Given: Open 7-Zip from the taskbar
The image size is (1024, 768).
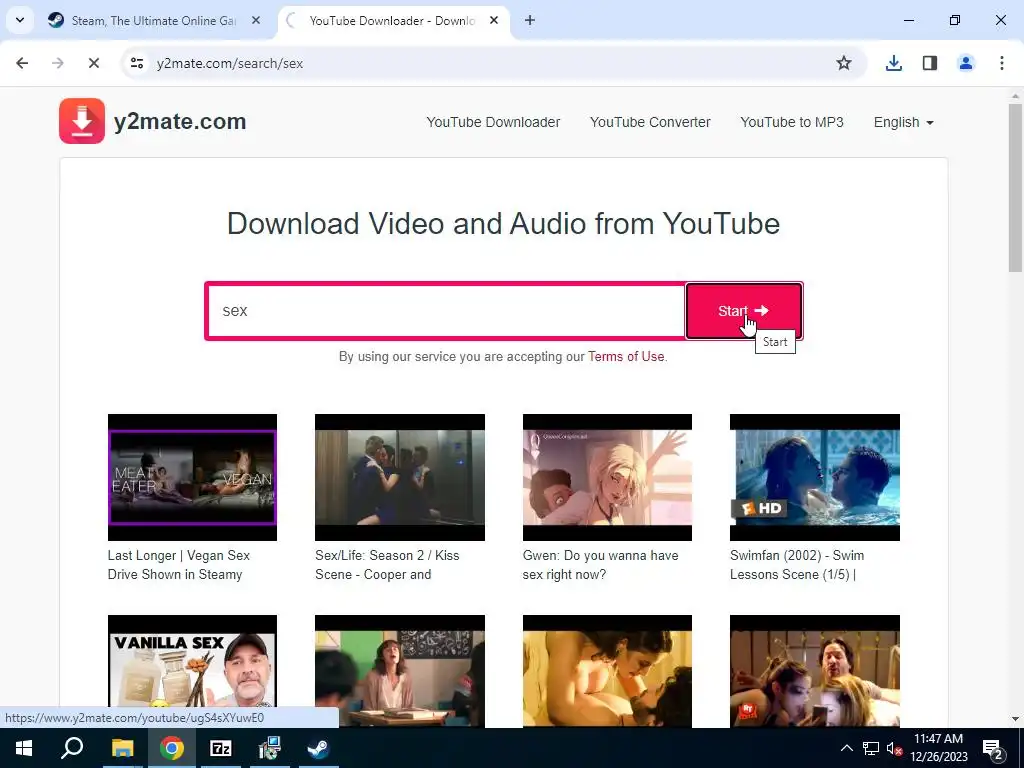Looking at the screenshot, I should click(221, 748).
